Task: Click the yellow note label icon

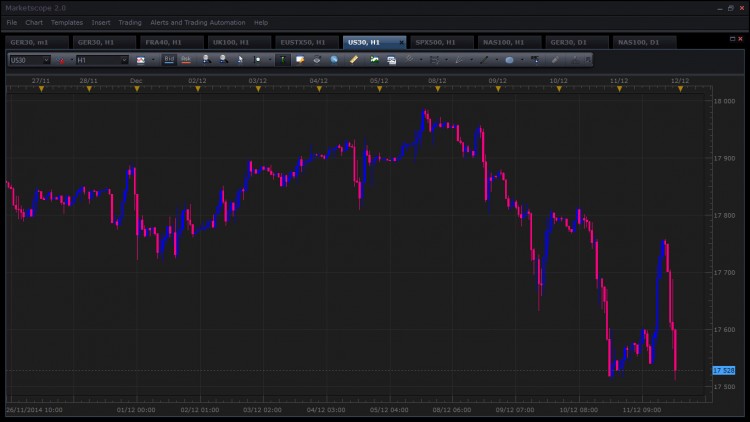Action: (x=300, y=60)
